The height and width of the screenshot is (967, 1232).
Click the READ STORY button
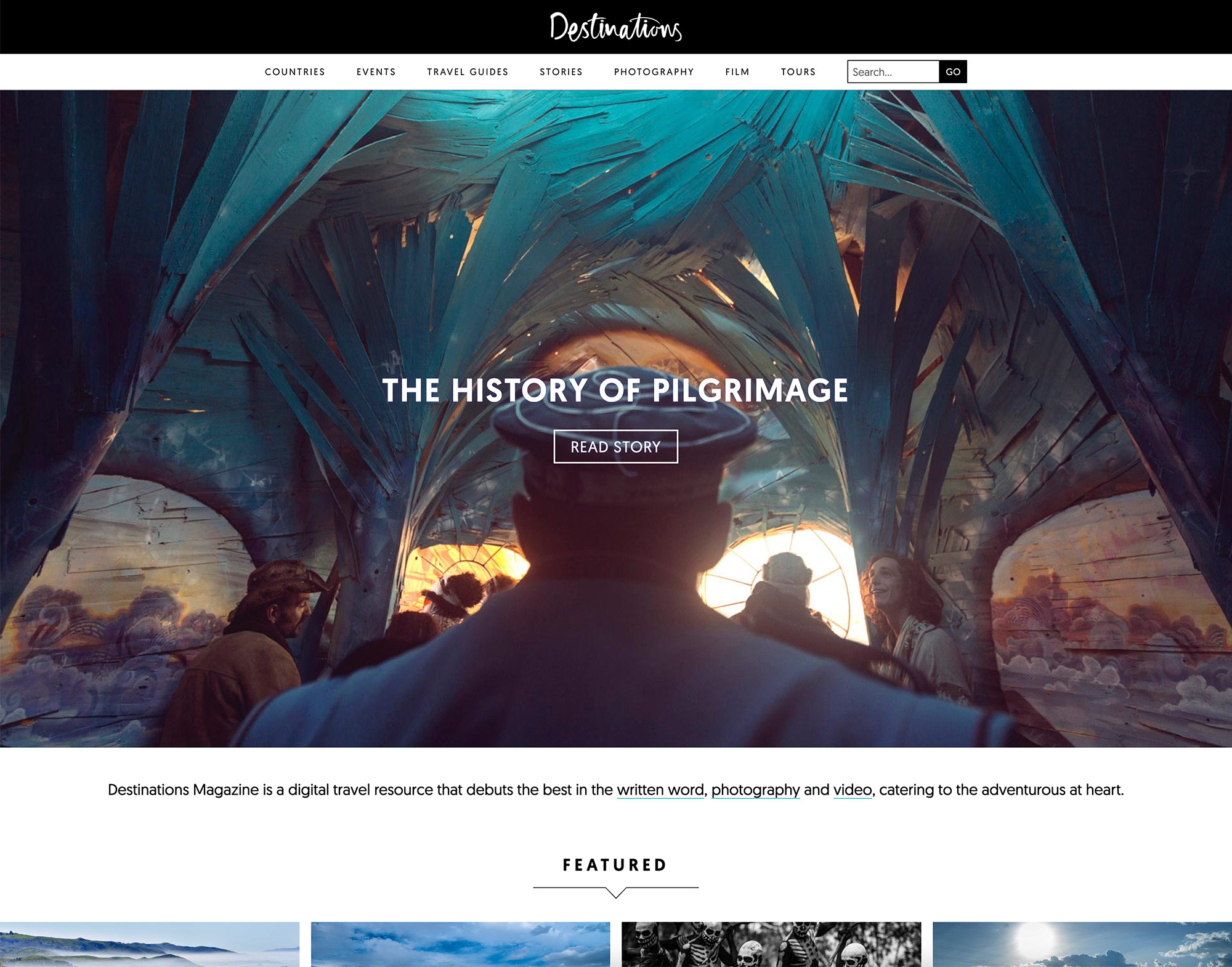[615, 446]
